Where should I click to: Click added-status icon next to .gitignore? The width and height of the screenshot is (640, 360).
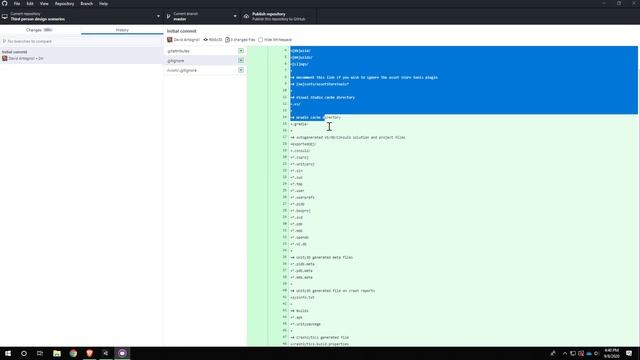(241, 60)
